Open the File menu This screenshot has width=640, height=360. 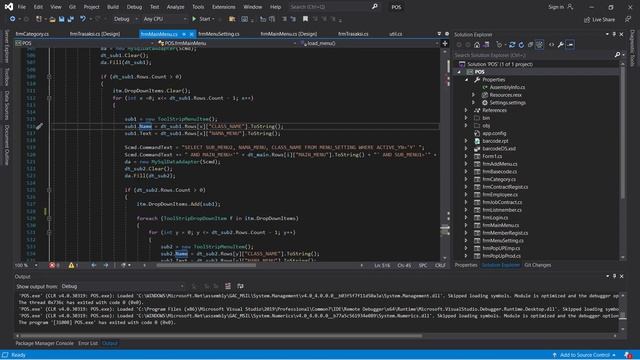pyautogui.click(x=22, y=7)
